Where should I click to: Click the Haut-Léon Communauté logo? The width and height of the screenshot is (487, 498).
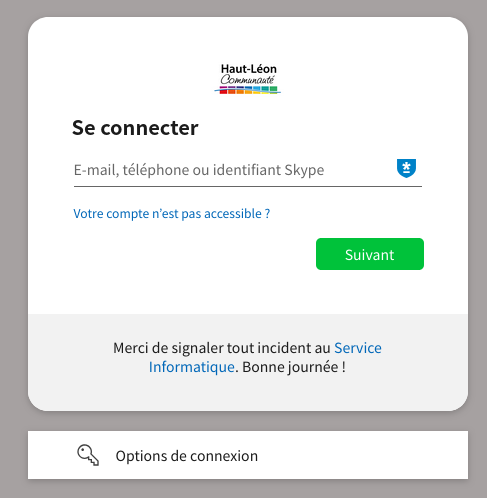point(248,79)
